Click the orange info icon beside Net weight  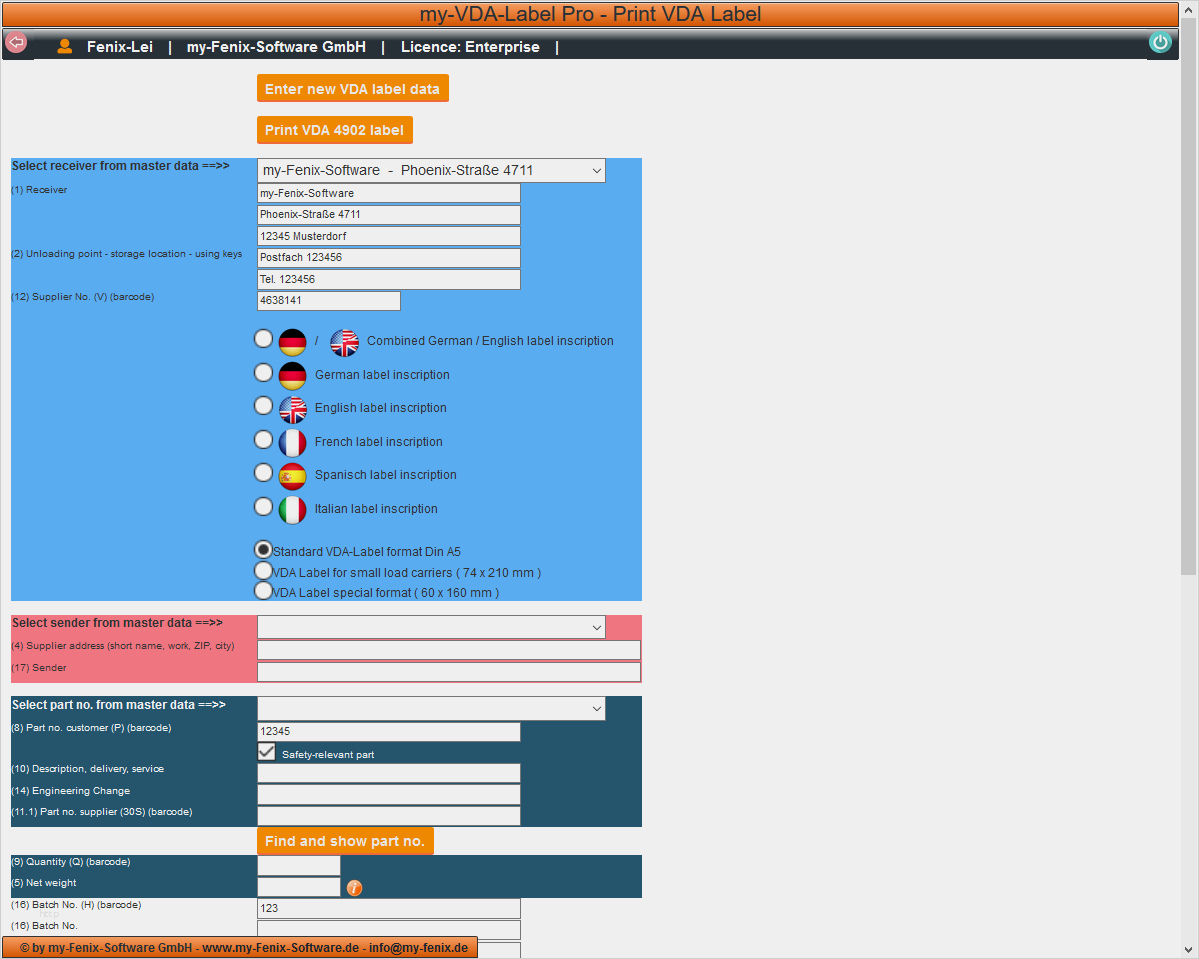[x=354, y=887]
